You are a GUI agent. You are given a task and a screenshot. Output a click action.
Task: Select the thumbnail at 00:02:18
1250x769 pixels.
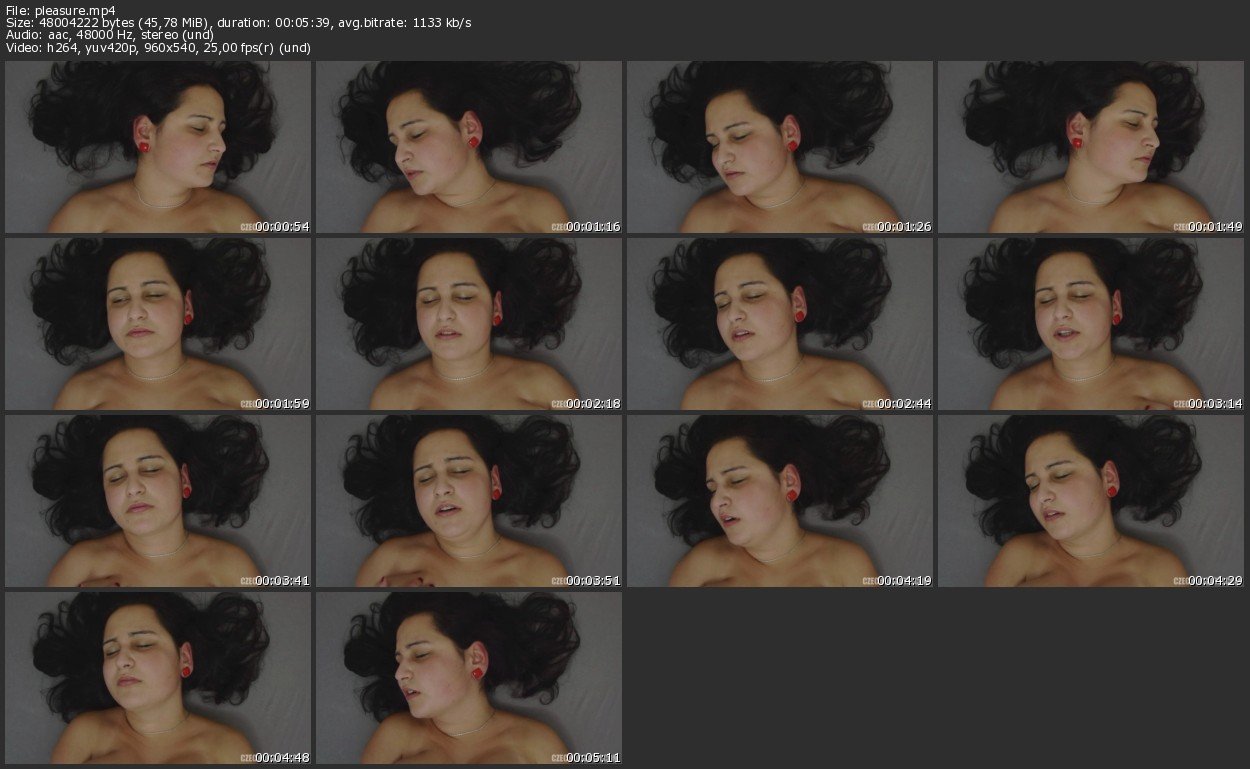pyautogui.click(x=469, y=324)
